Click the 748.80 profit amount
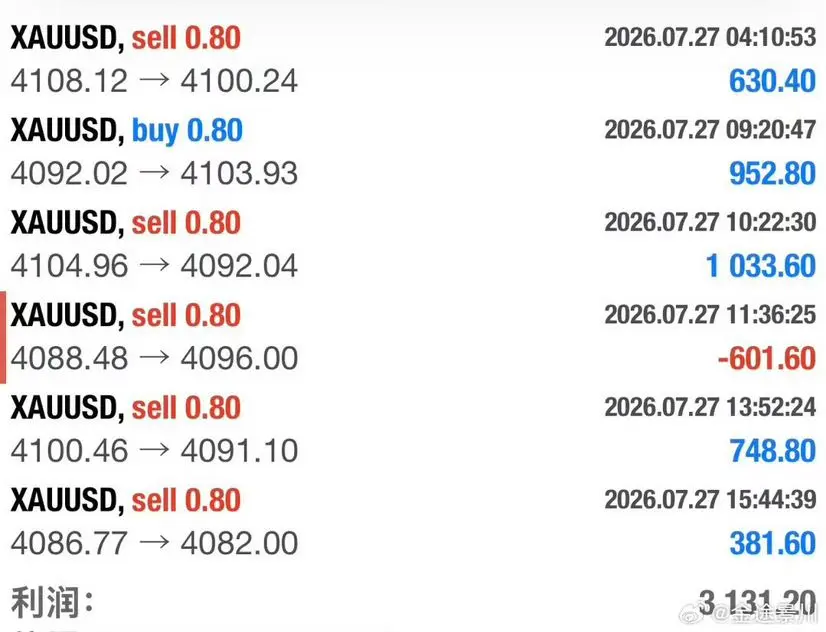Viewport: 826px width, 632px height. point(772,451)
